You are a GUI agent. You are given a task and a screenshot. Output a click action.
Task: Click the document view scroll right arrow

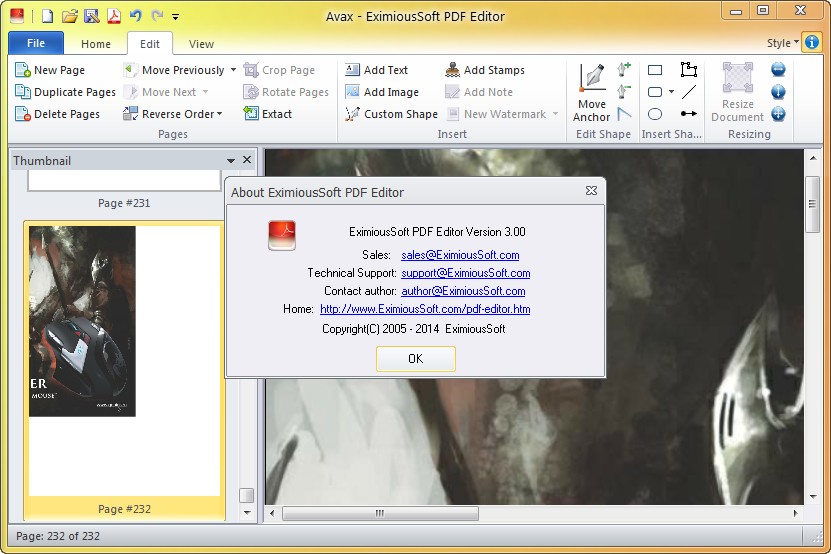[x=795, y=513]
